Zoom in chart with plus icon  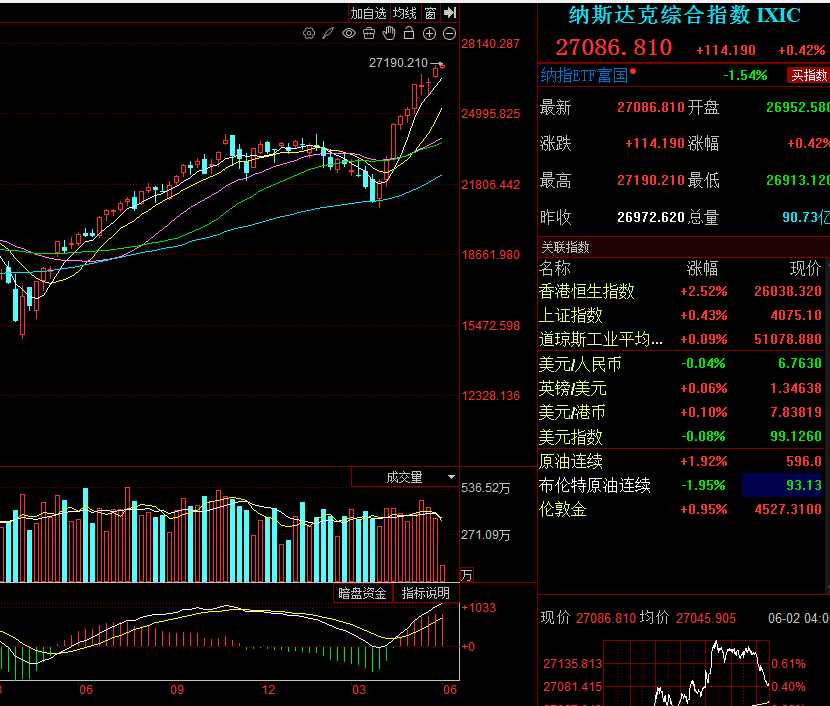pos(429,34)
